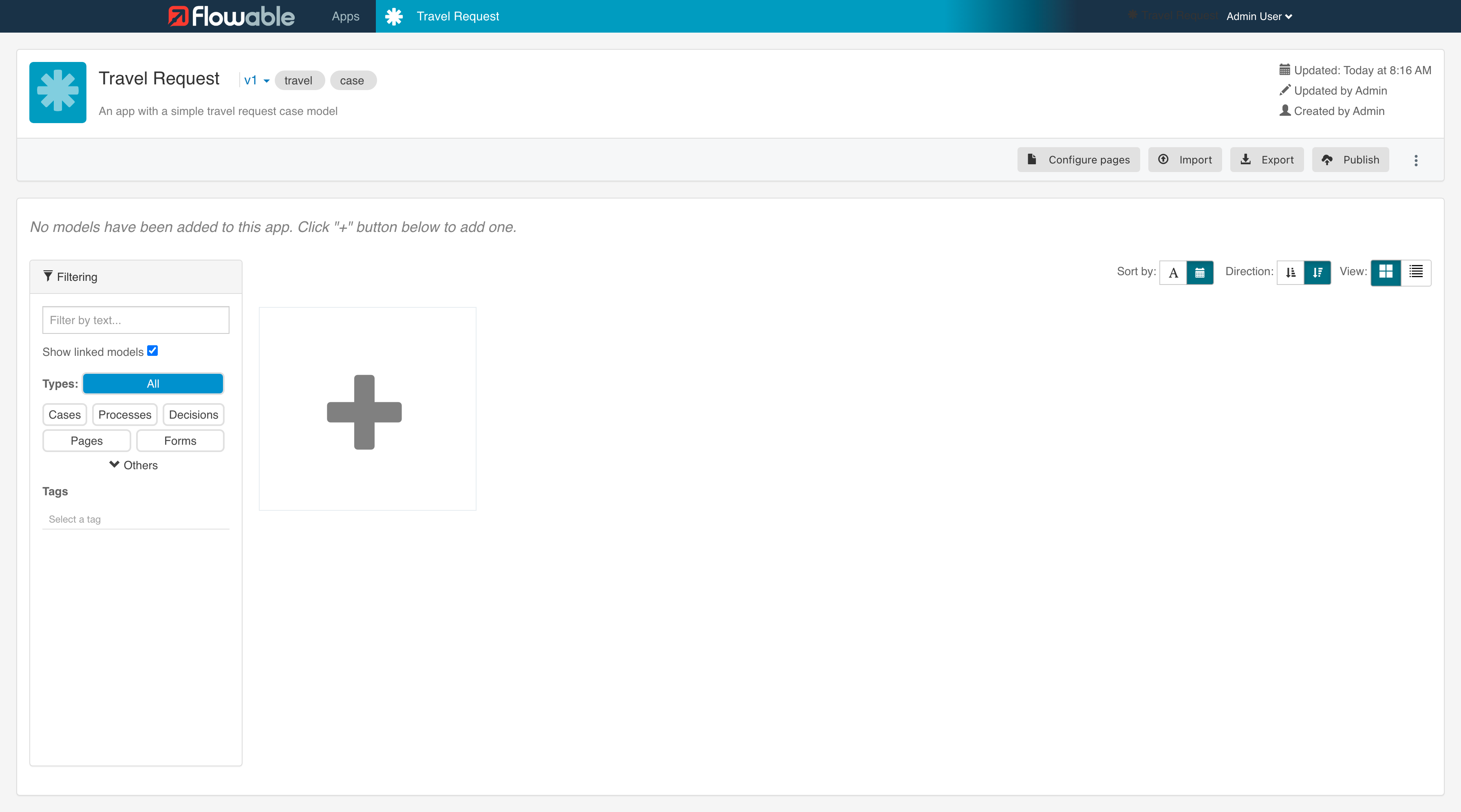The image size is (1461, 812).
Task: Open the three-dot more actions menu
Action: coord(1416,161)
